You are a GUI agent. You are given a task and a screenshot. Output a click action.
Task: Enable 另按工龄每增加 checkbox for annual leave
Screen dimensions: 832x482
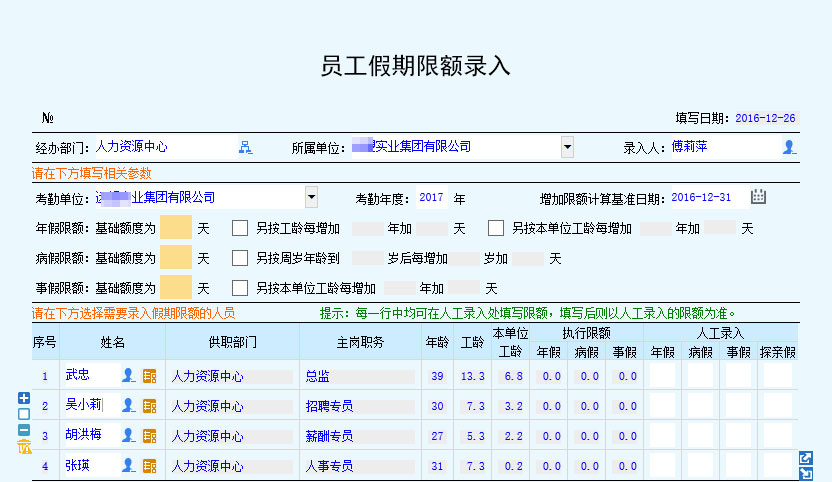240,228
